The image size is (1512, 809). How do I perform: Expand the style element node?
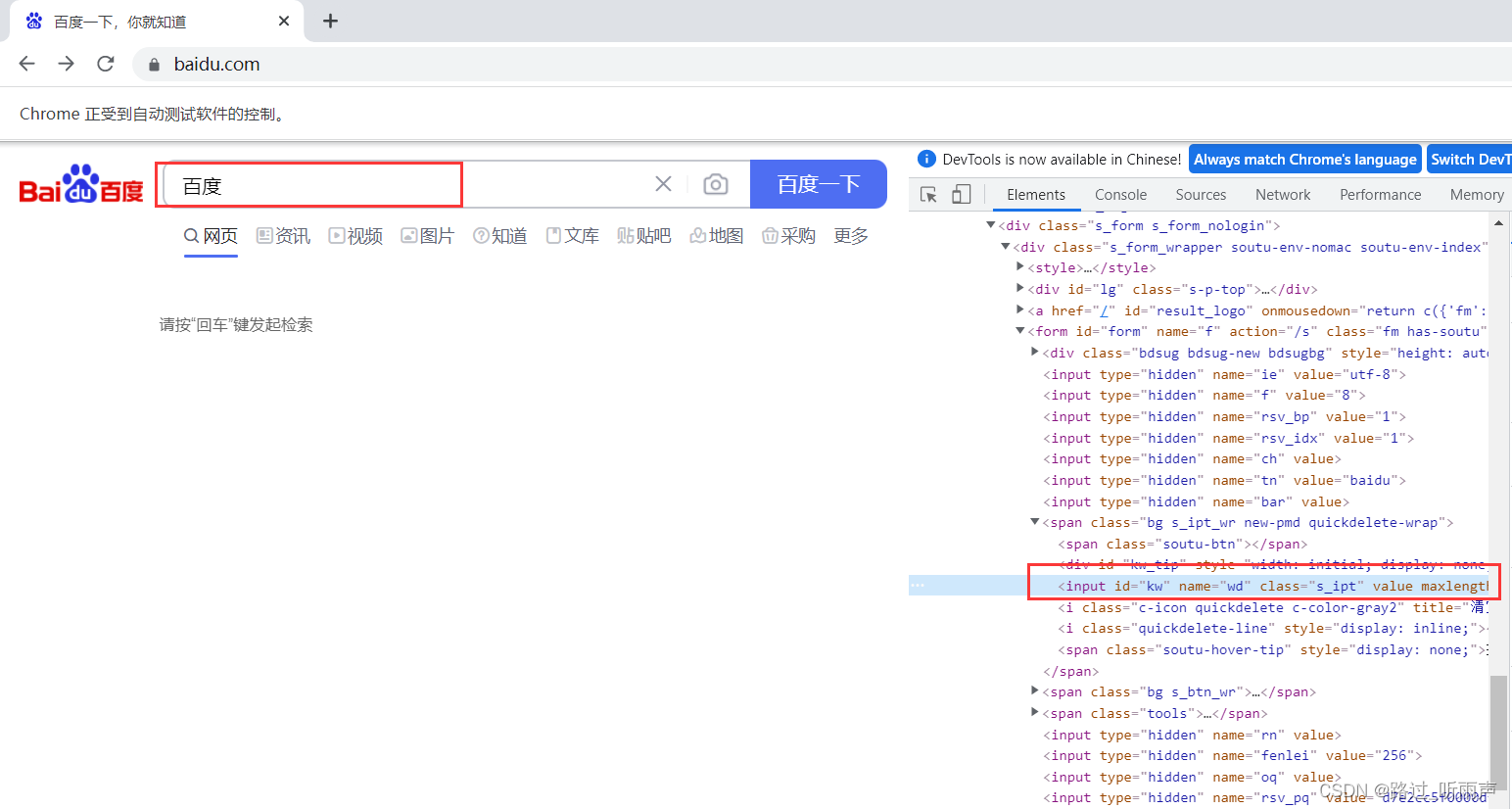[1020, 267]
